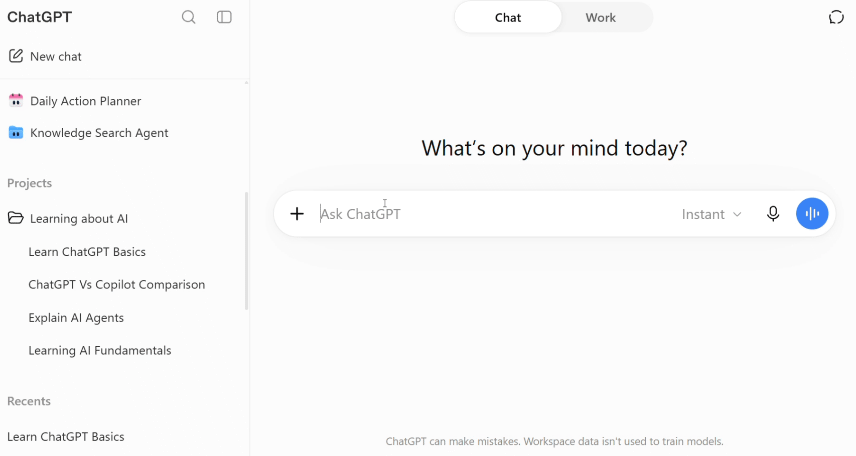Open the Explain AI Agents chat
Screen dimensions: 856x456
coord(76,318)
